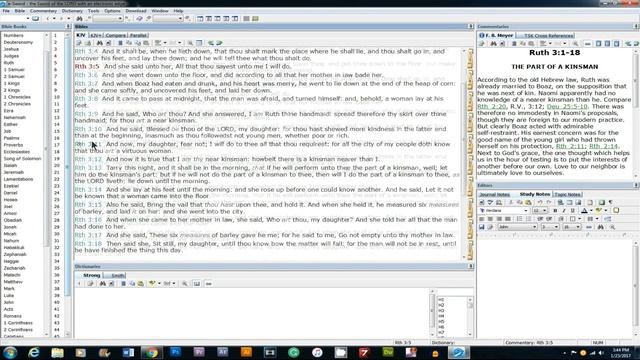Open Internet Explorer from the taskbar
The width and height of the screenshot is (640, 360).
pos(33,353)
